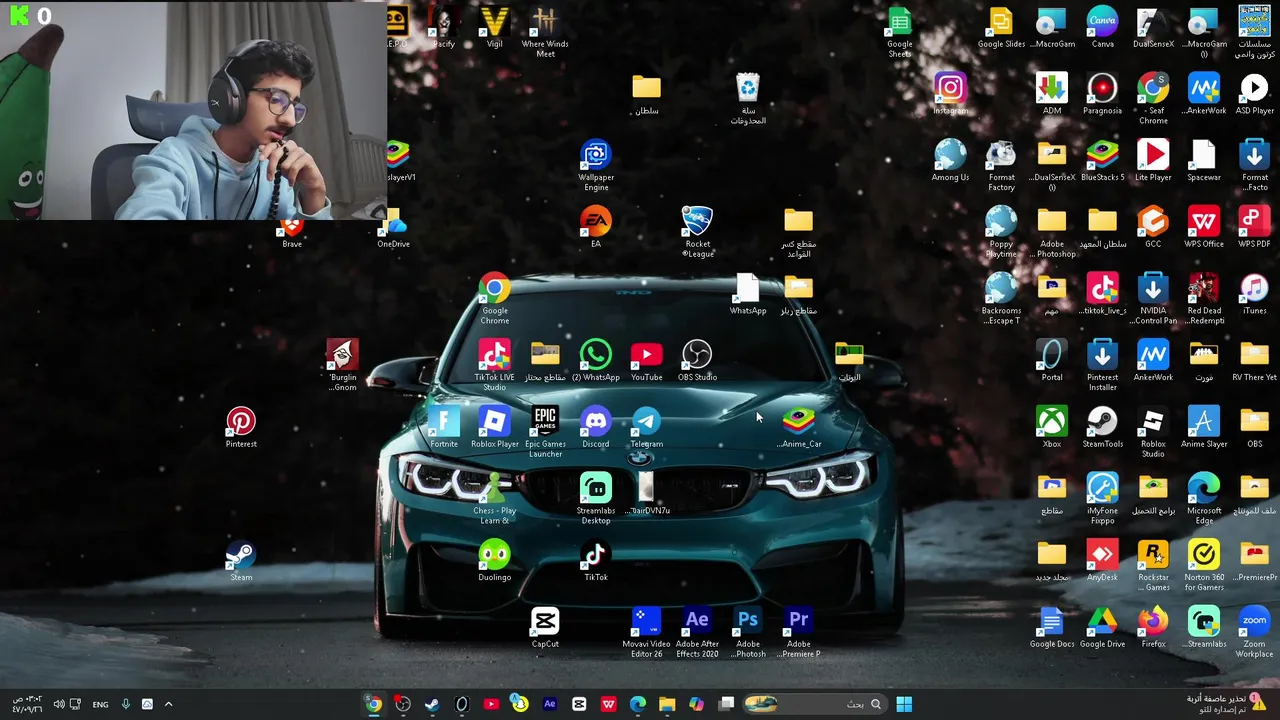
Task: Open the SteamTools desktop shortcut
Action: click(x=1102, y=428)
